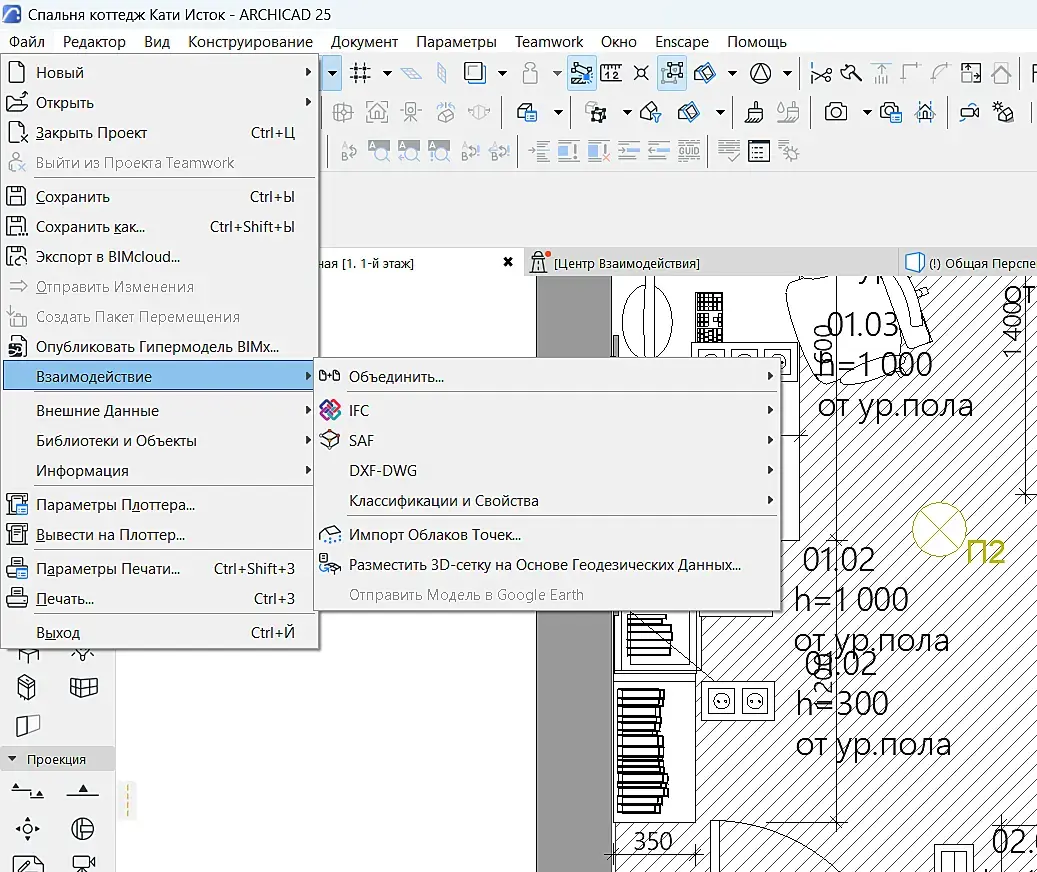This screenshot has width=1037, height=872.
Task: Click Опубликовать Гипермодель BIMx... entry
Action: click(157, 347)
